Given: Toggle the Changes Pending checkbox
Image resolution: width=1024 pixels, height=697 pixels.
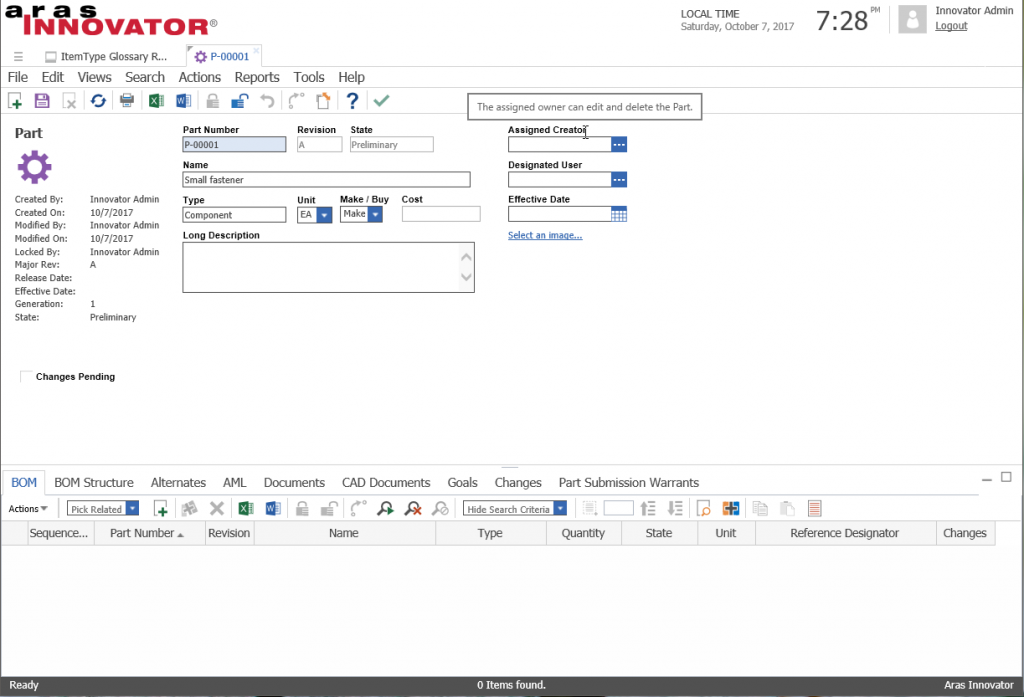Looking at the screenshot, I should (x=25, y=376).
